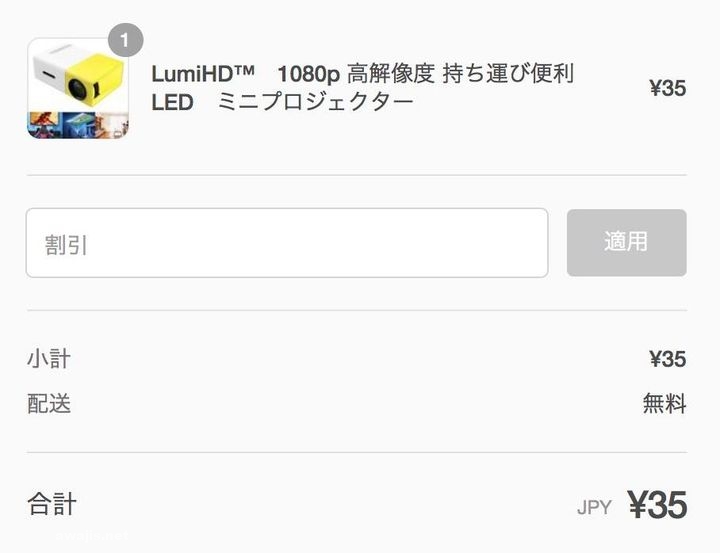Click the 無料 free shipping value
The height and width of the screenshot is (553, 720).
pyautogui.click(x=664, y=404)
